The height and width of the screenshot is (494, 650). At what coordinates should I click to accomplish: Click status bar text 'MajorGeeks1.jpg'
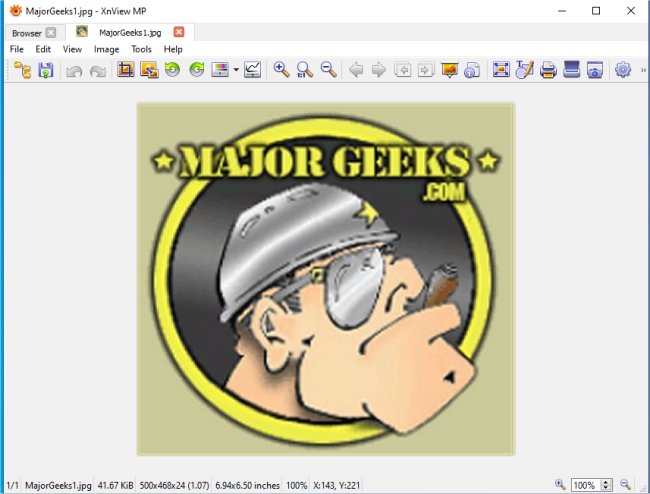pyautogui.click(x=58, y=485)
